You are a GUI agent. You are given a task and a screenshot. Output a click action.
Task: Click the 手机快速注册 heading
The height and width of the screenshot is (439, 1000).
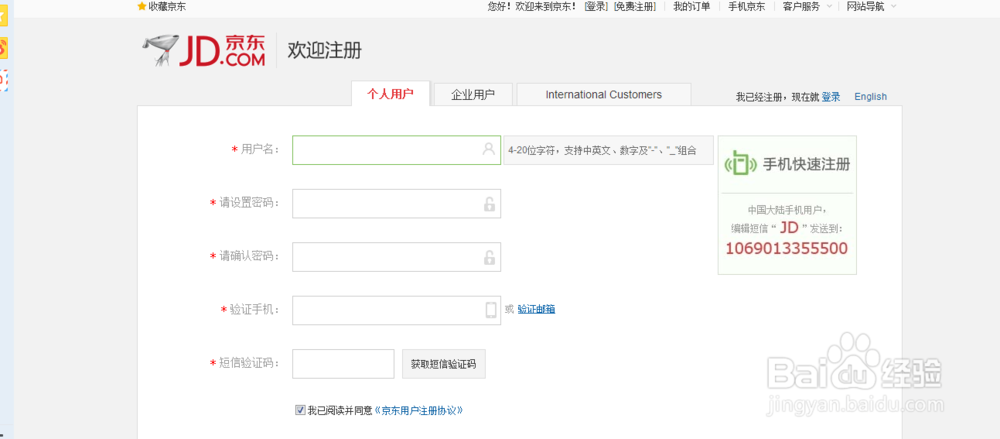(x=807, y=165)
